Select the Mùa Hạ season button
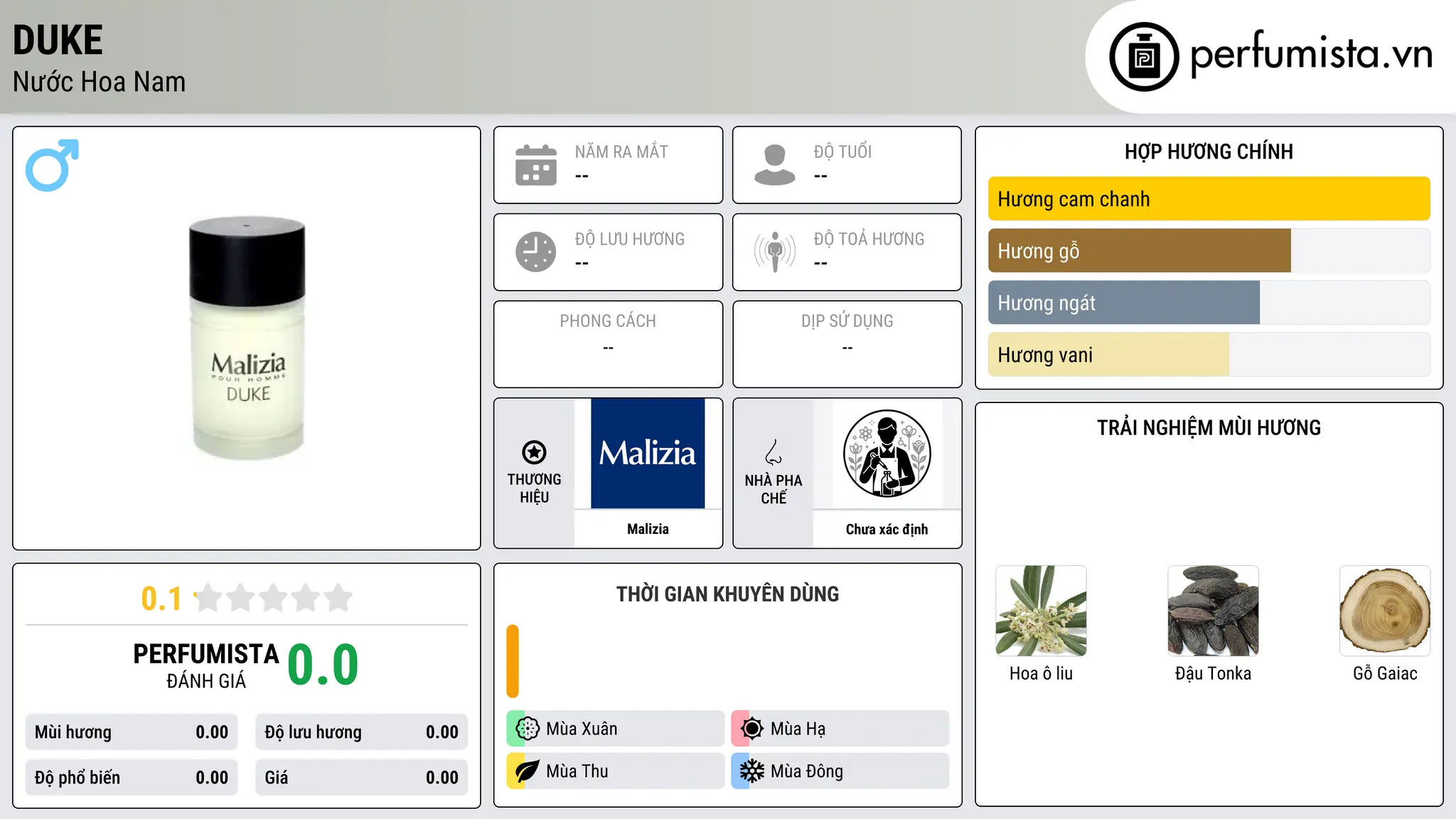Image resolution: width=1456 pixels, height=819 pixels. pos(840,728)
